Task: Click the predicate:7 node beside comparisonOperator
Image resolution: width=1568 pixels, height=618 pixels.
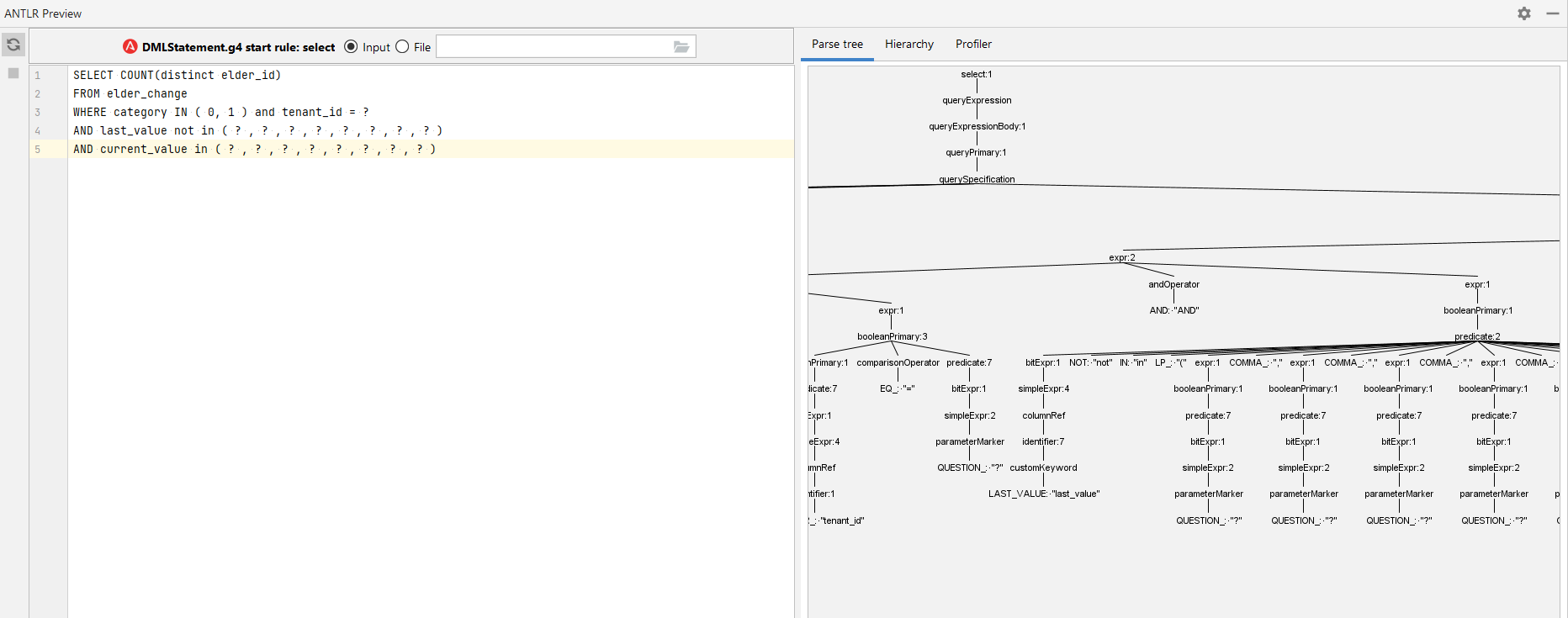Action: (x=969, y=362)
